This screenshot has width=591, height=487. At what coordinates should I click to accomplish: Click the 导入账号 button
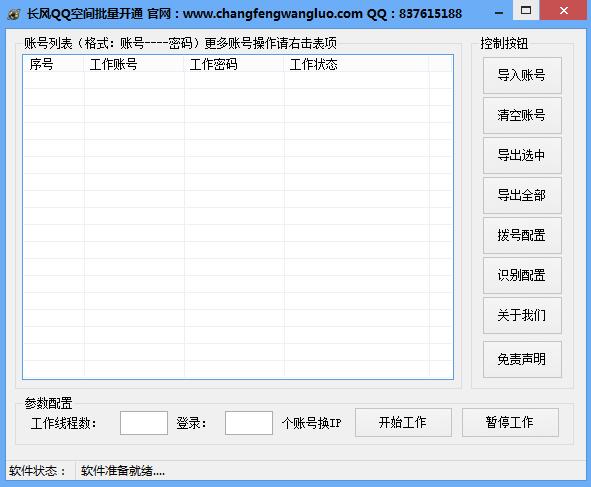pyautogui.click(x=522, y=75)
